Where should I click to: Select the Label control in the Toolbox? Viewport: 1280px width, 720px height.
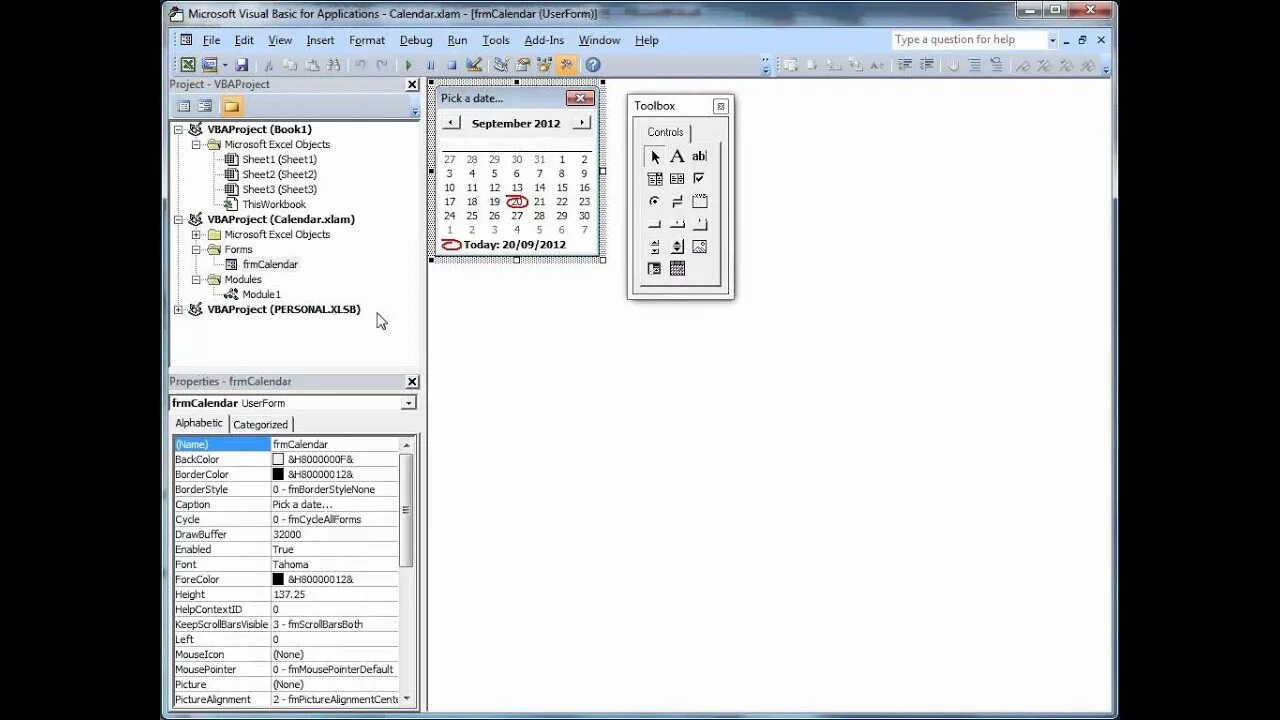(677, 156)
